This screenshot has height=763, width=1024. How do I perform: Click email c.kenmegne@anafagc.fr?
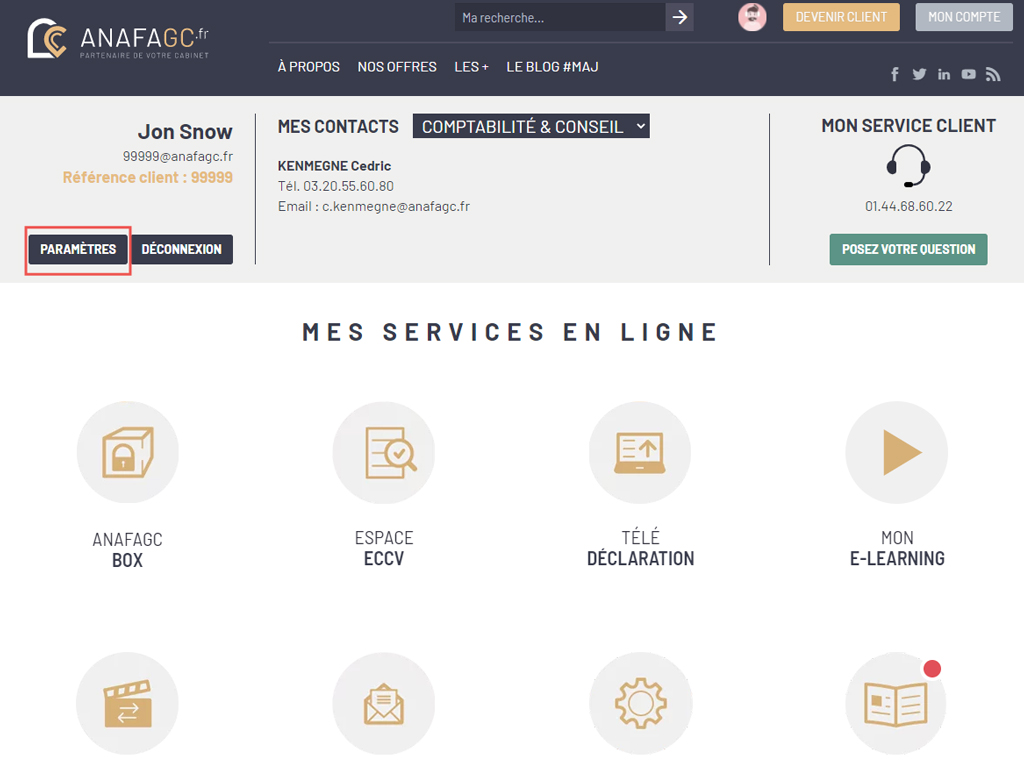pos(396,206)
